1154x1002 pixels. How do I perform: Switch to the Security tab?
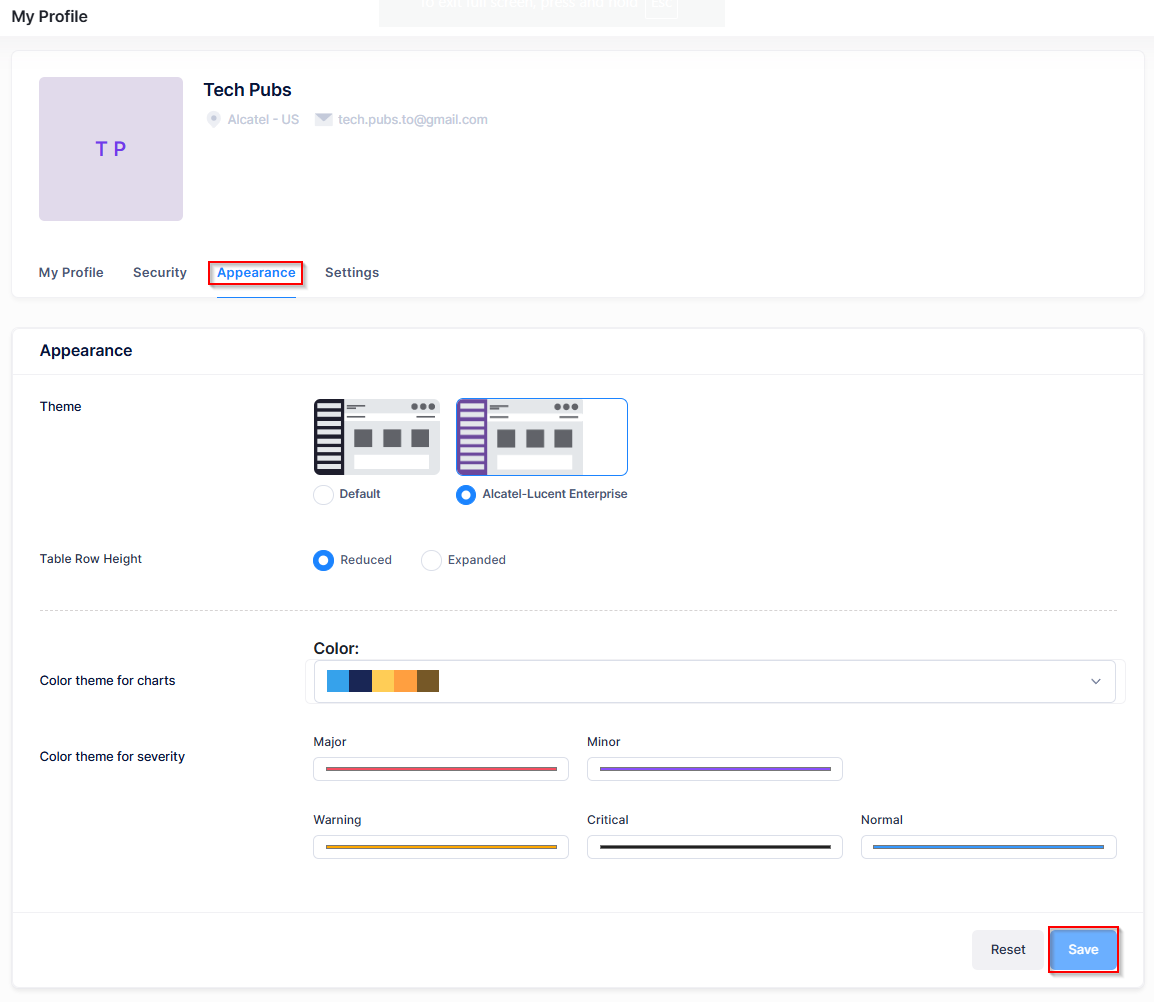coord(160,273)
